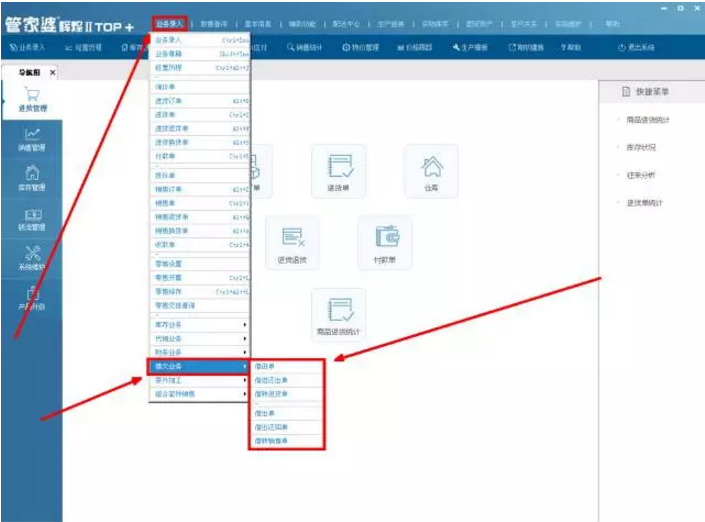705x522 pixels.
Task: Choose 进货换货单 in the dropdown menu
Action: click(x=200, y=143)
